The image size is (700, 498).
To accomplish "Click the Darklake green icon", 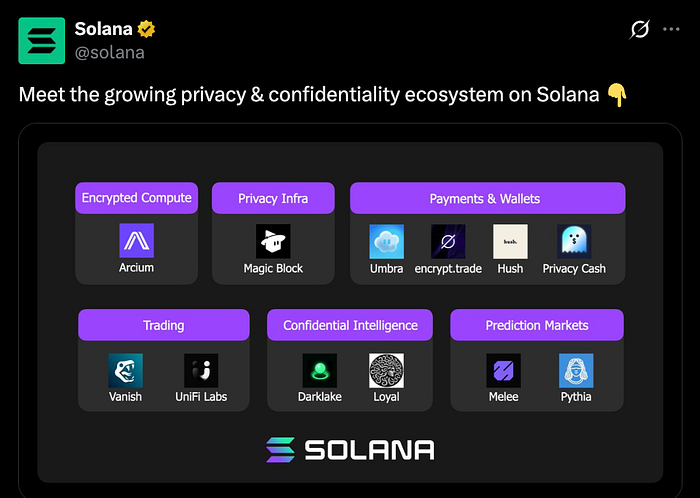I will [320, 371].
